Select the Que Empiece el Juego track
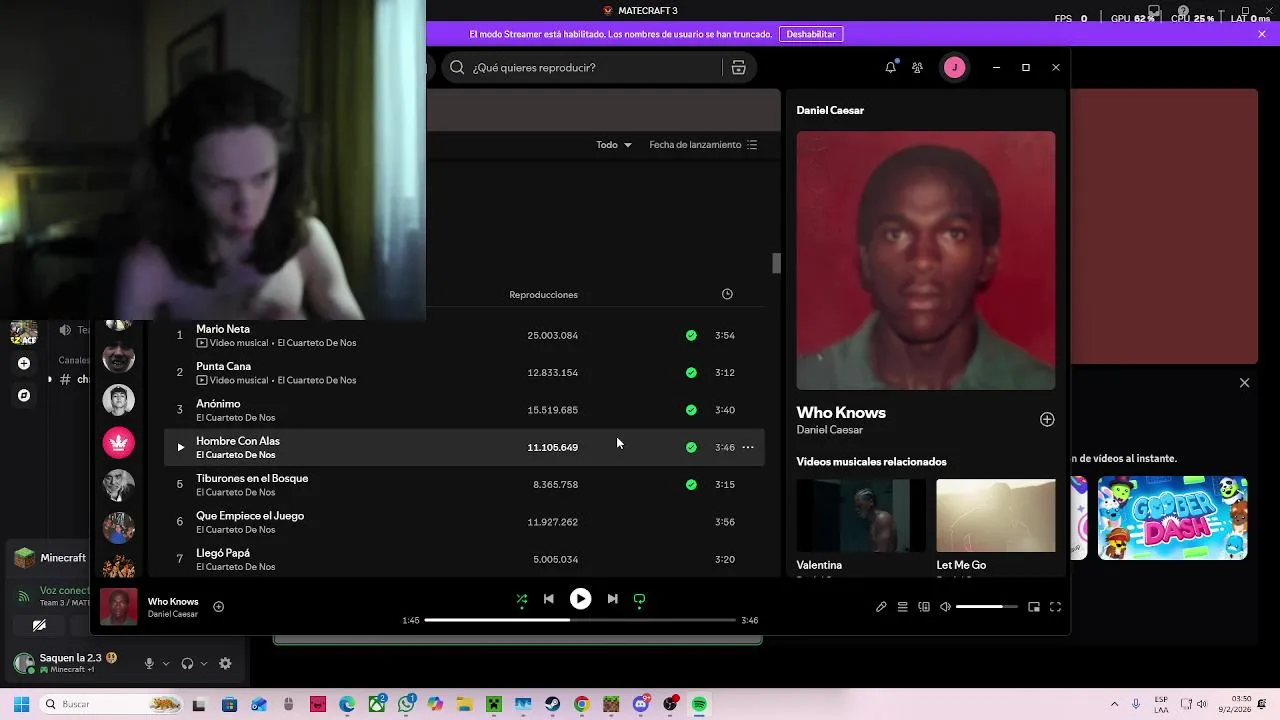The image size is (1280, 720). [250, 516]
